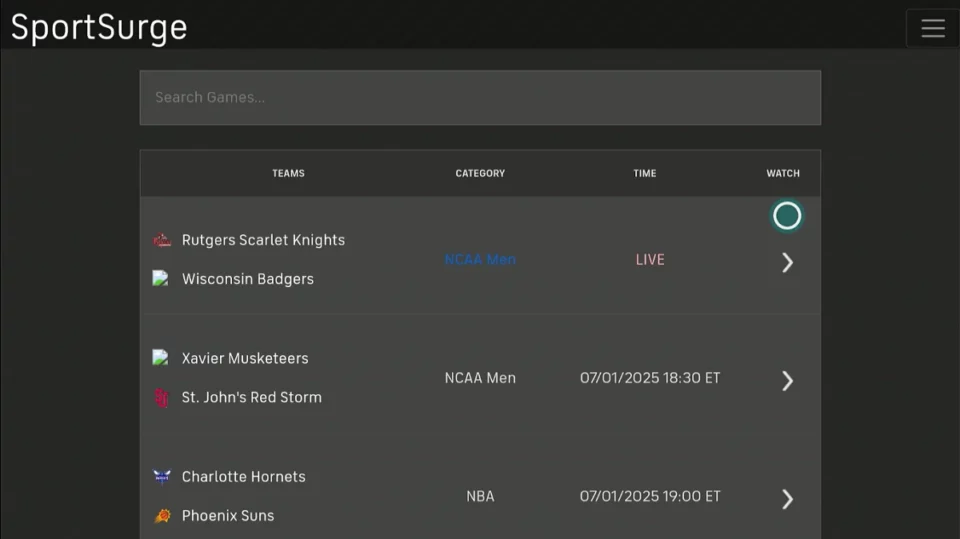Open the Xavier vs St. John's watch arrow
960x539 pixels.
tap(787, 381)
